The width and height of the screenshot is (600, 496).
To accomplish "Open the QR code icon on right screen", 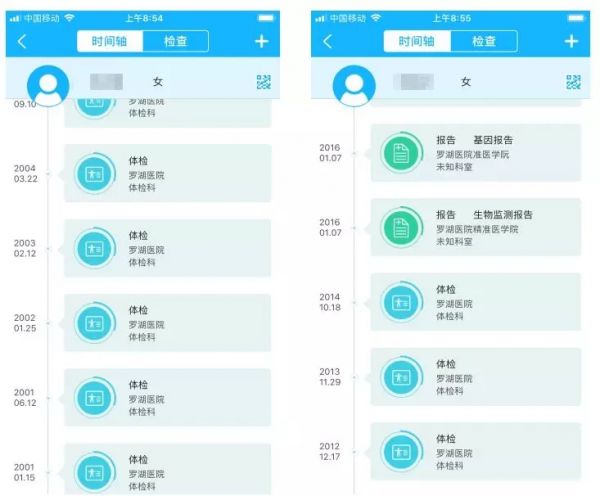I will tap(573, 82).
